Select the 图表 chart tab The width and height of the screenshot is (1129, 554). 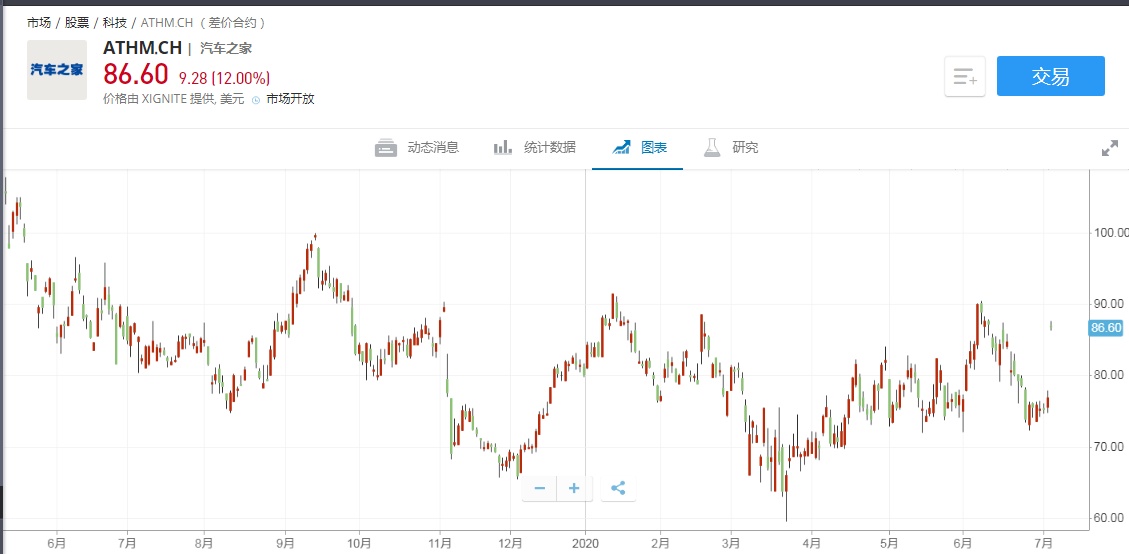[639, 148]
